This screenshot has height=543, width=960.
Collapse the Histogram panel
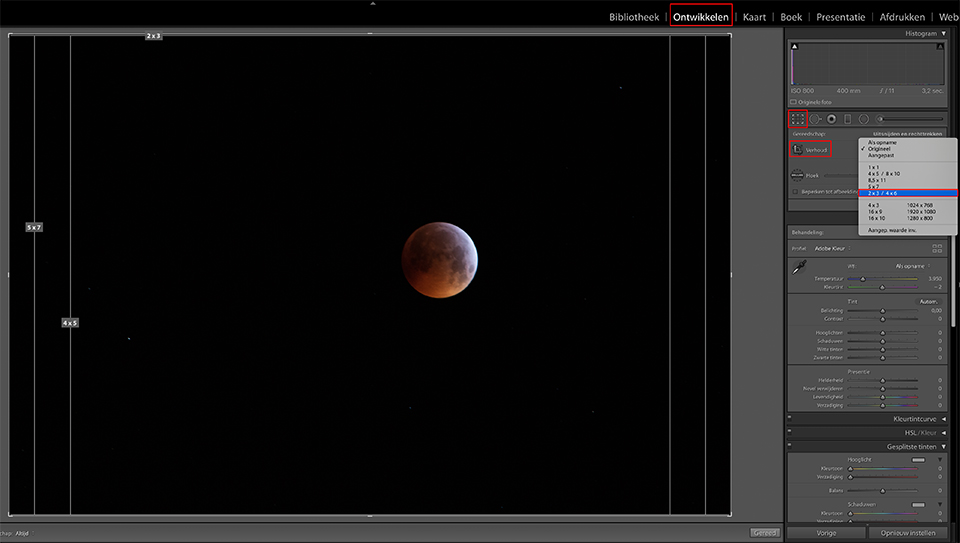[943, 34]
